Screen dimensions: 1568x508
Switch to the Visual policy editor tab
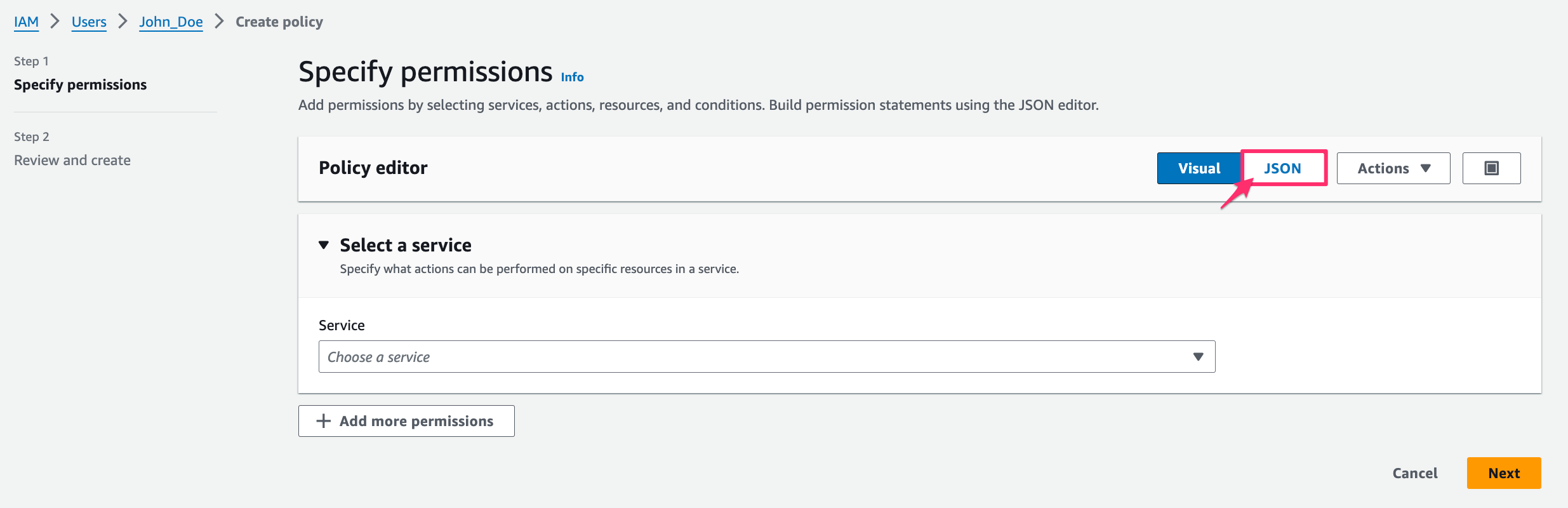point(1198,168)
